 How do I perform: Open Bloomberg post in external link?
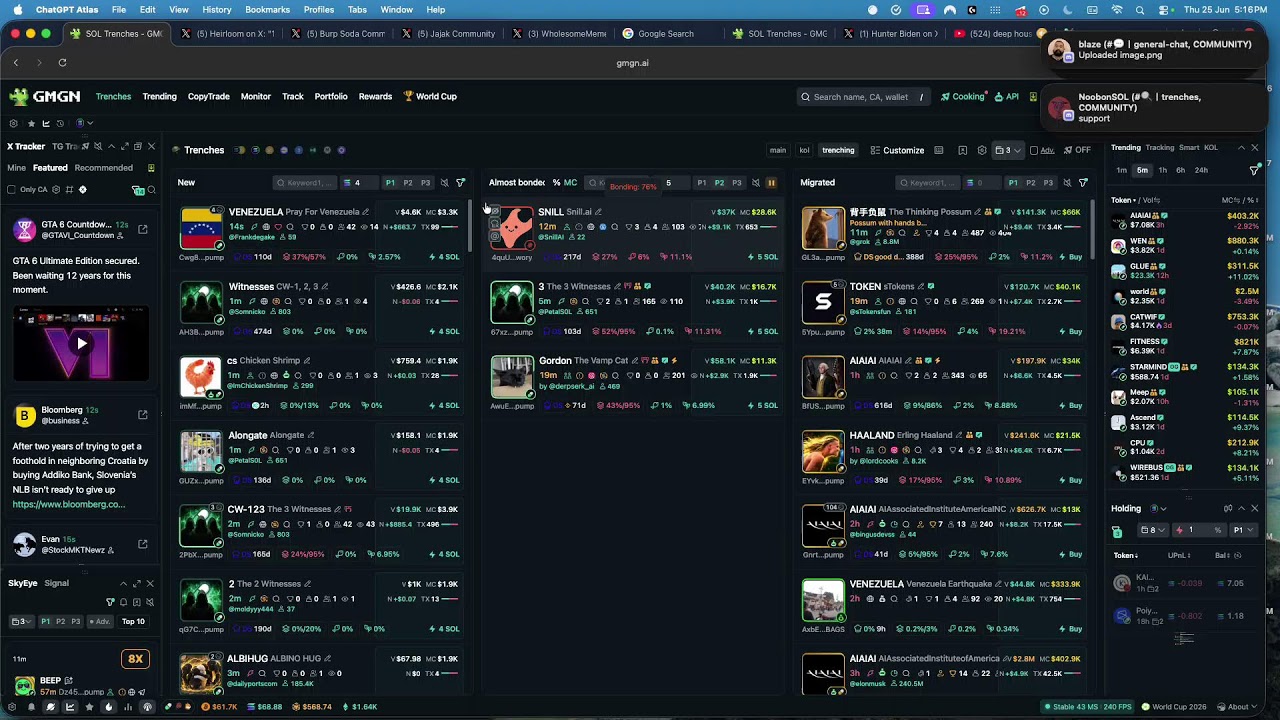click(142, 414)
